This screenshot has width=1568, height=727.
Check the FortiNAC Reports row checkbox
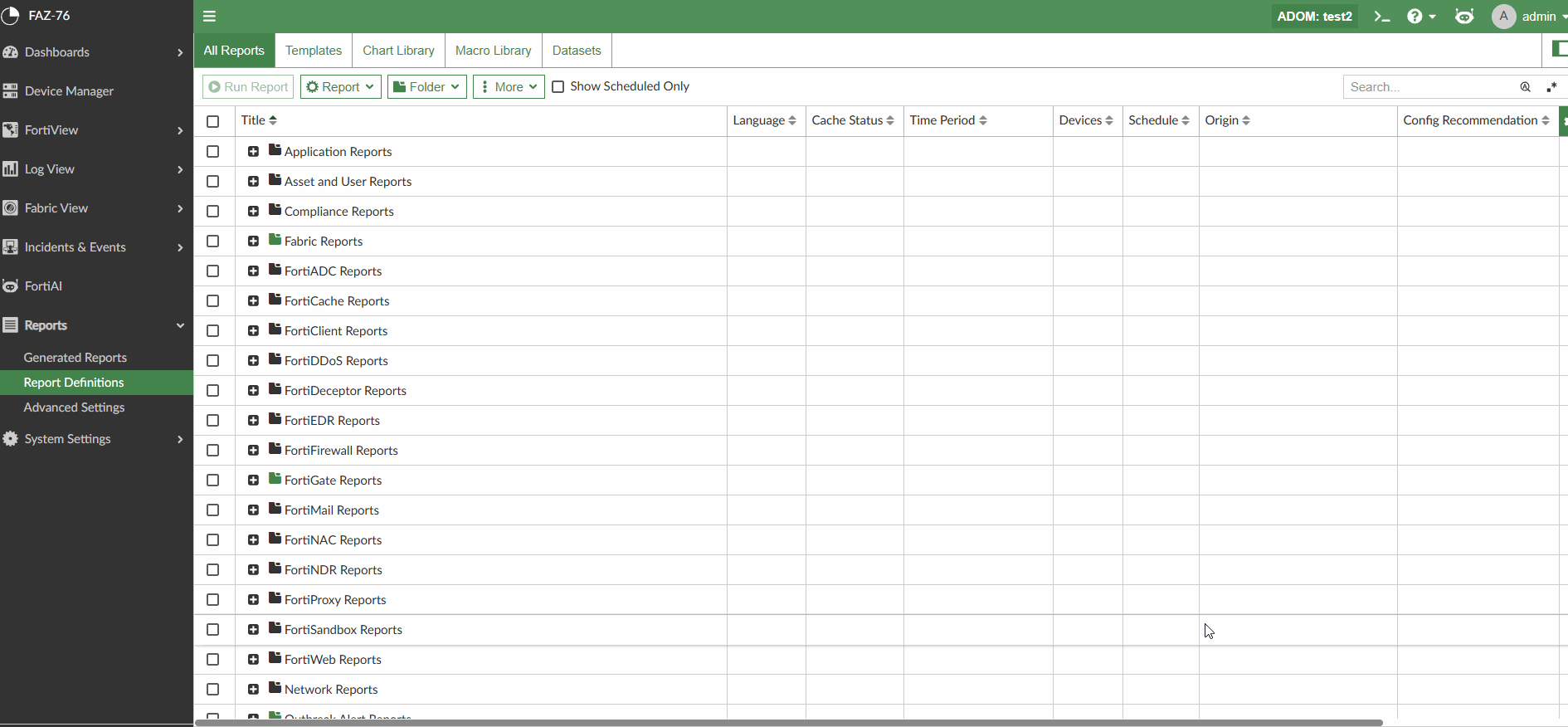(213, 539)
